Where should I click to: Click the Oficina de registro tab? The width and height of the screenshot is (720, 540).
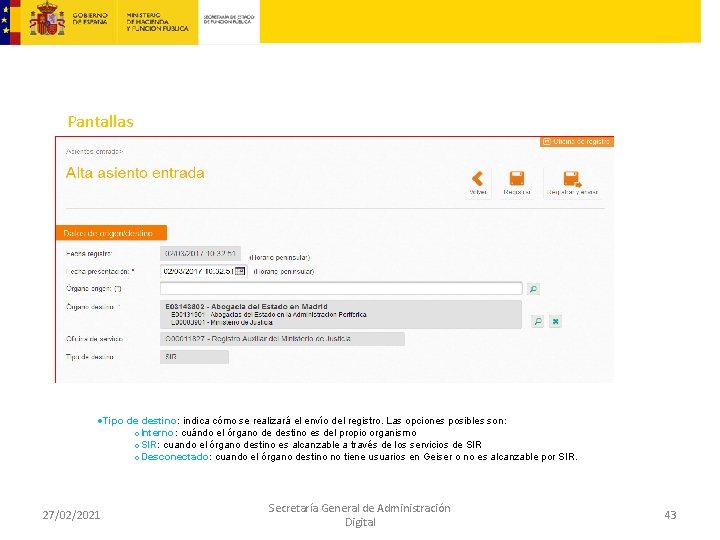pos(577,142)
